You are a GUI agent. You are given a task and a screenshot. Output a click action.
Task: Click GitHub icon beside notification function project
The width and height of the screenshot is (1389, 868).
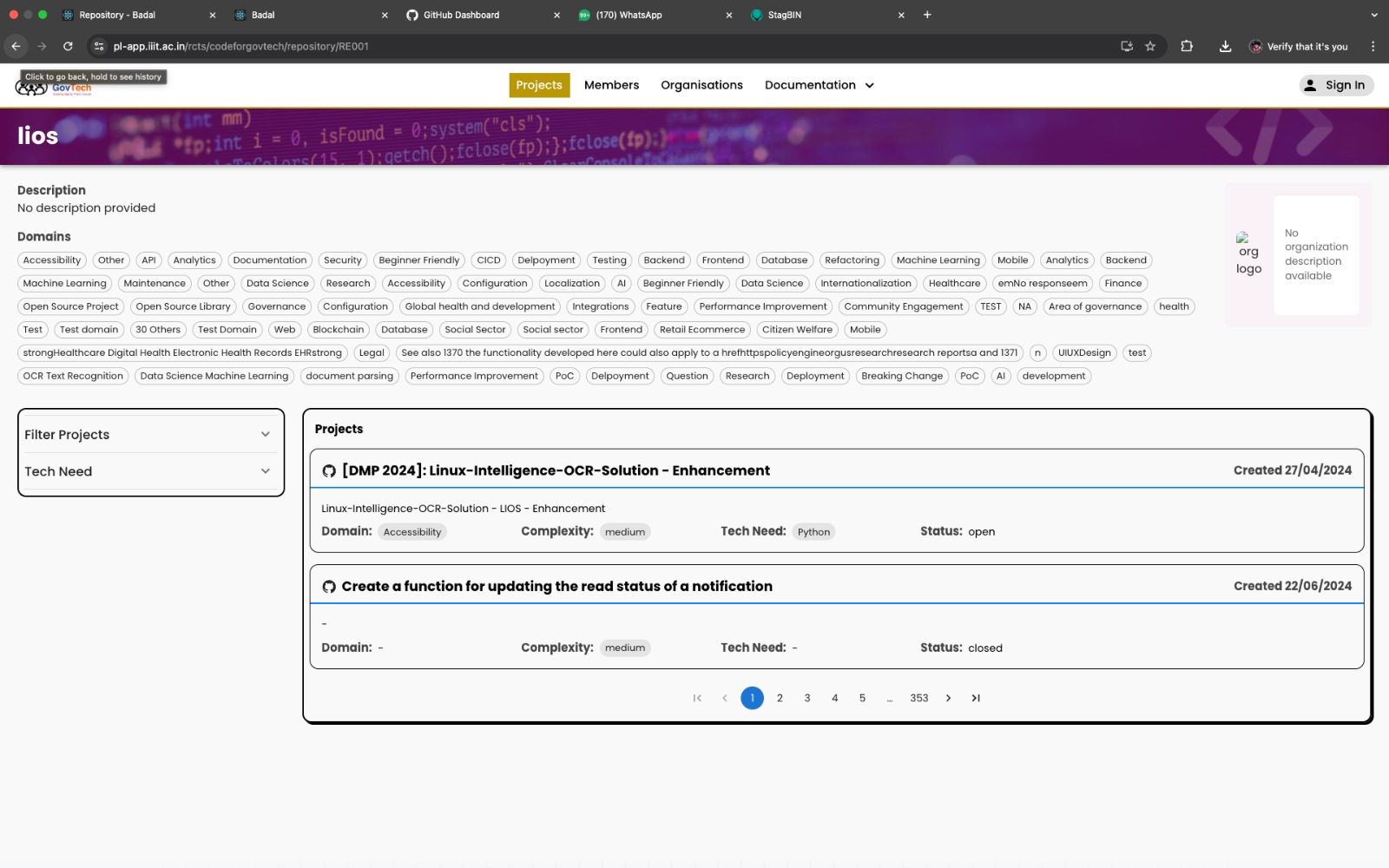point(329,587)
